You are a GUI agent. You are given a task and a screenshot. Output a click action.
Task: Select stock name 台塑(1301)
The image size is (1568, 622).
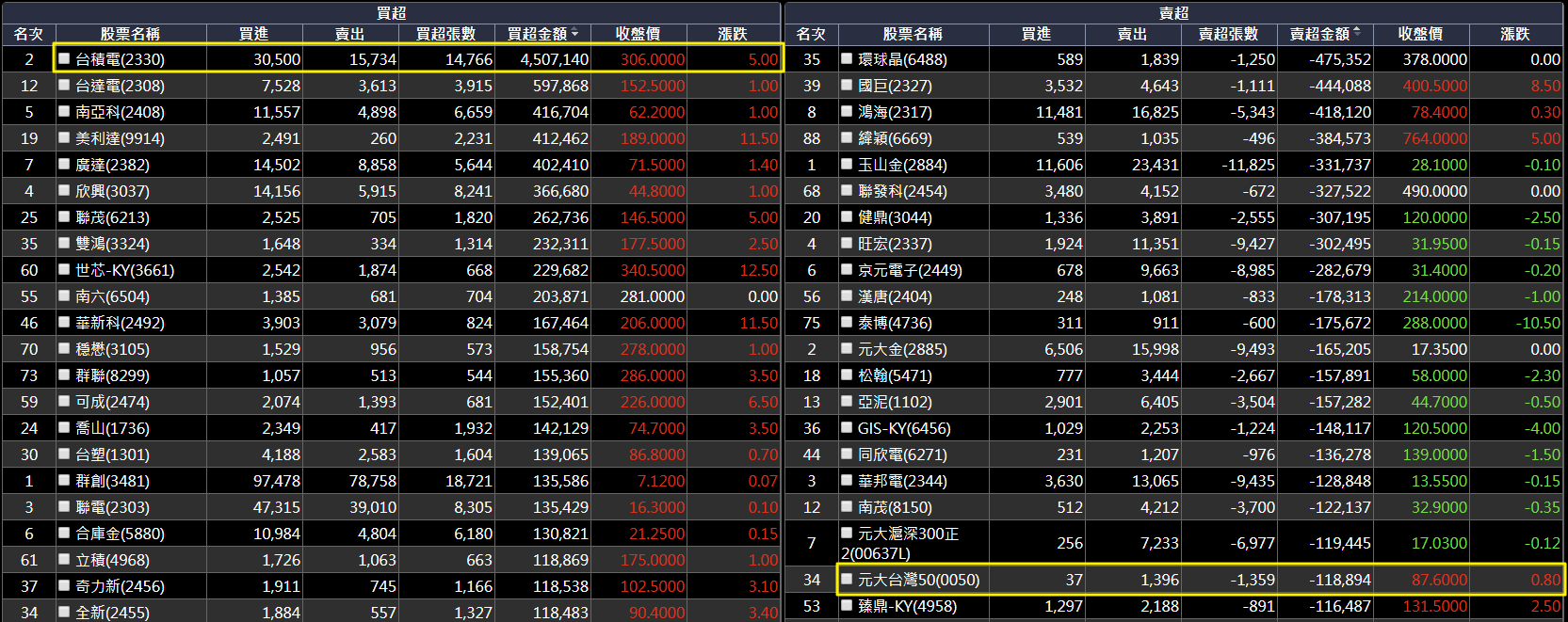click(x=112, y=455)
